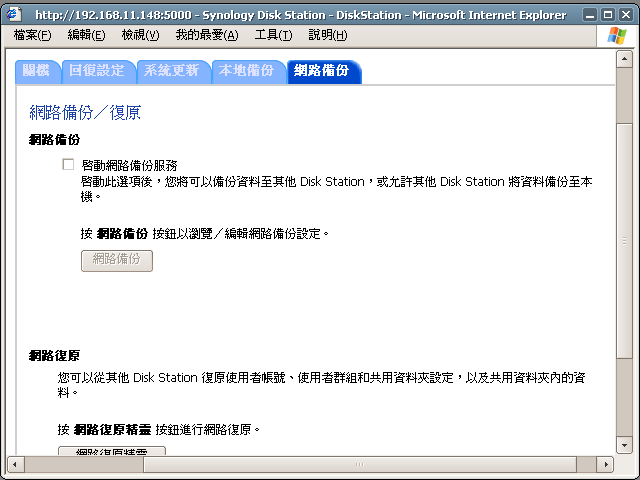Open the 檔案(F) menu
The height and width of the screenshot is (480, 640).
(x=32, y=35)
